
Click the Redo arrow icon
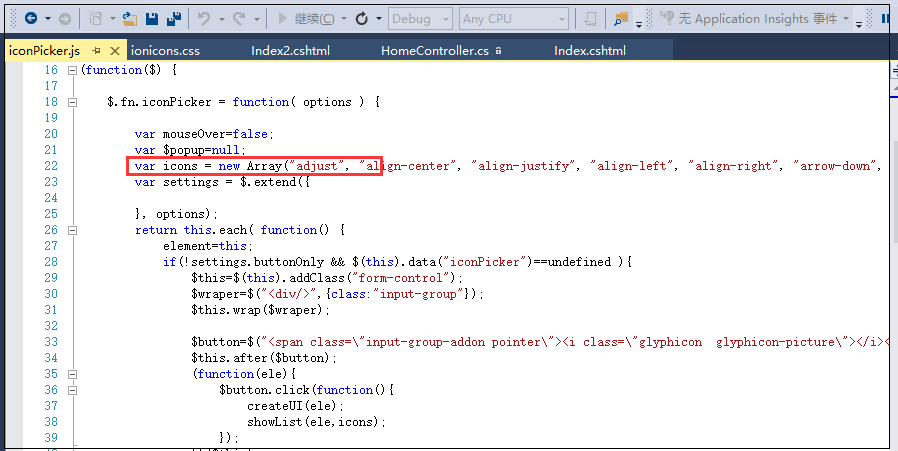pyautogui.click(x=242, y=19)
